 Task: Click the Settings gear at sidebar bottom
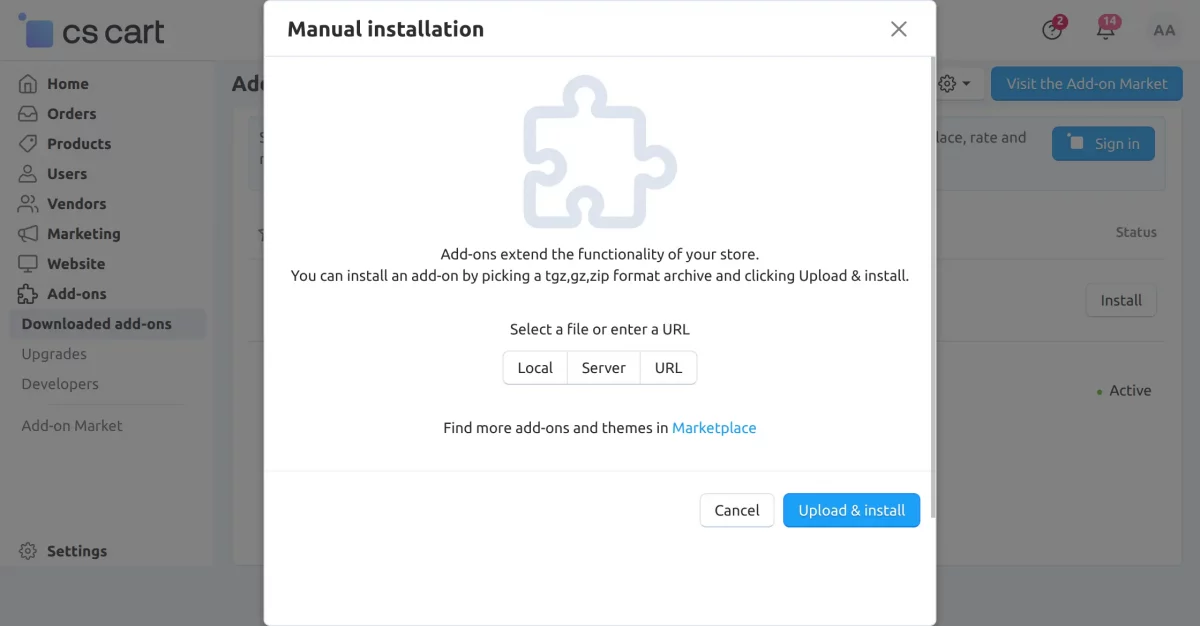click(x=28, y=551)
